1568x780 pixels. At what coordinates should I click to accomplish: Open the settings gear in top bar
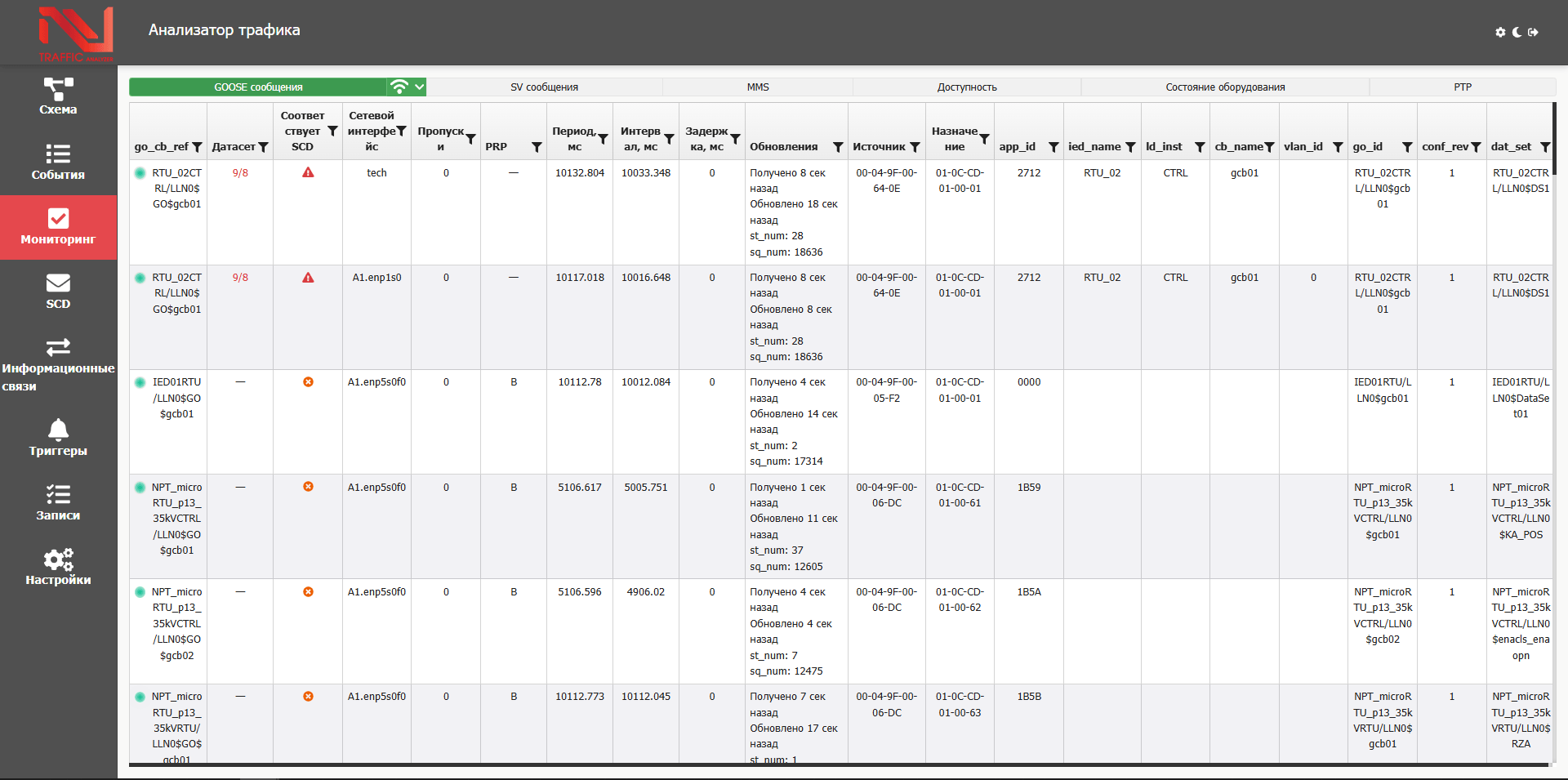1500,32
